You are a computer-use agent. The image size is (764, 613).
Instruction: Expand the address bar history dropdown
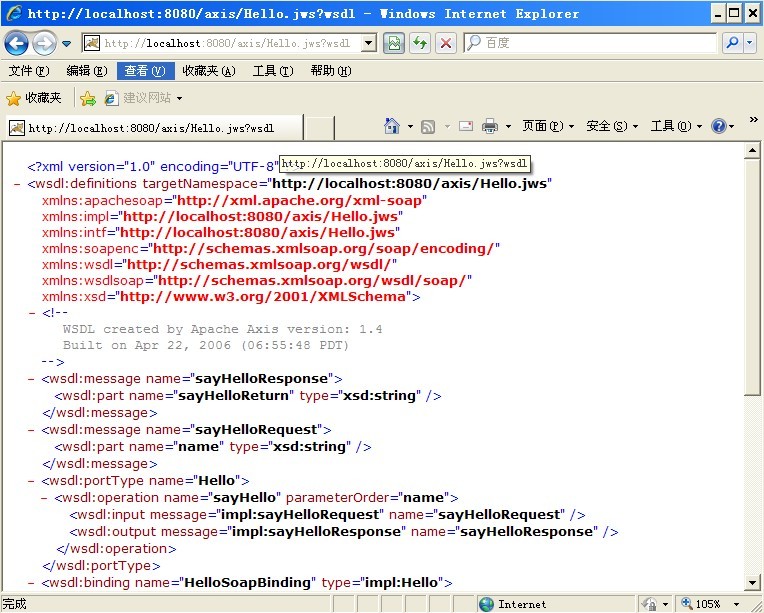point(369,43)
